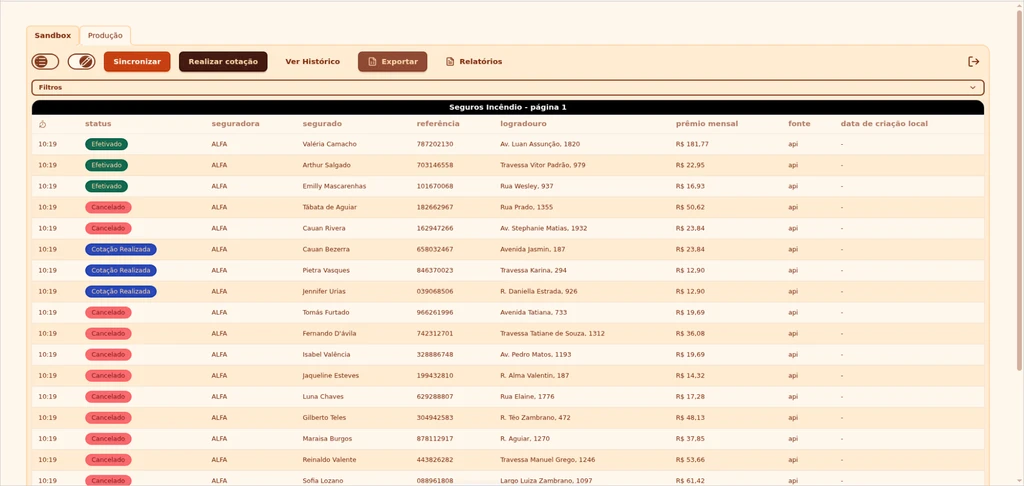1024x486 pixels.
Task: Click Cancelado badge in Cauan Rivera row
Action: tap(108, 228)
